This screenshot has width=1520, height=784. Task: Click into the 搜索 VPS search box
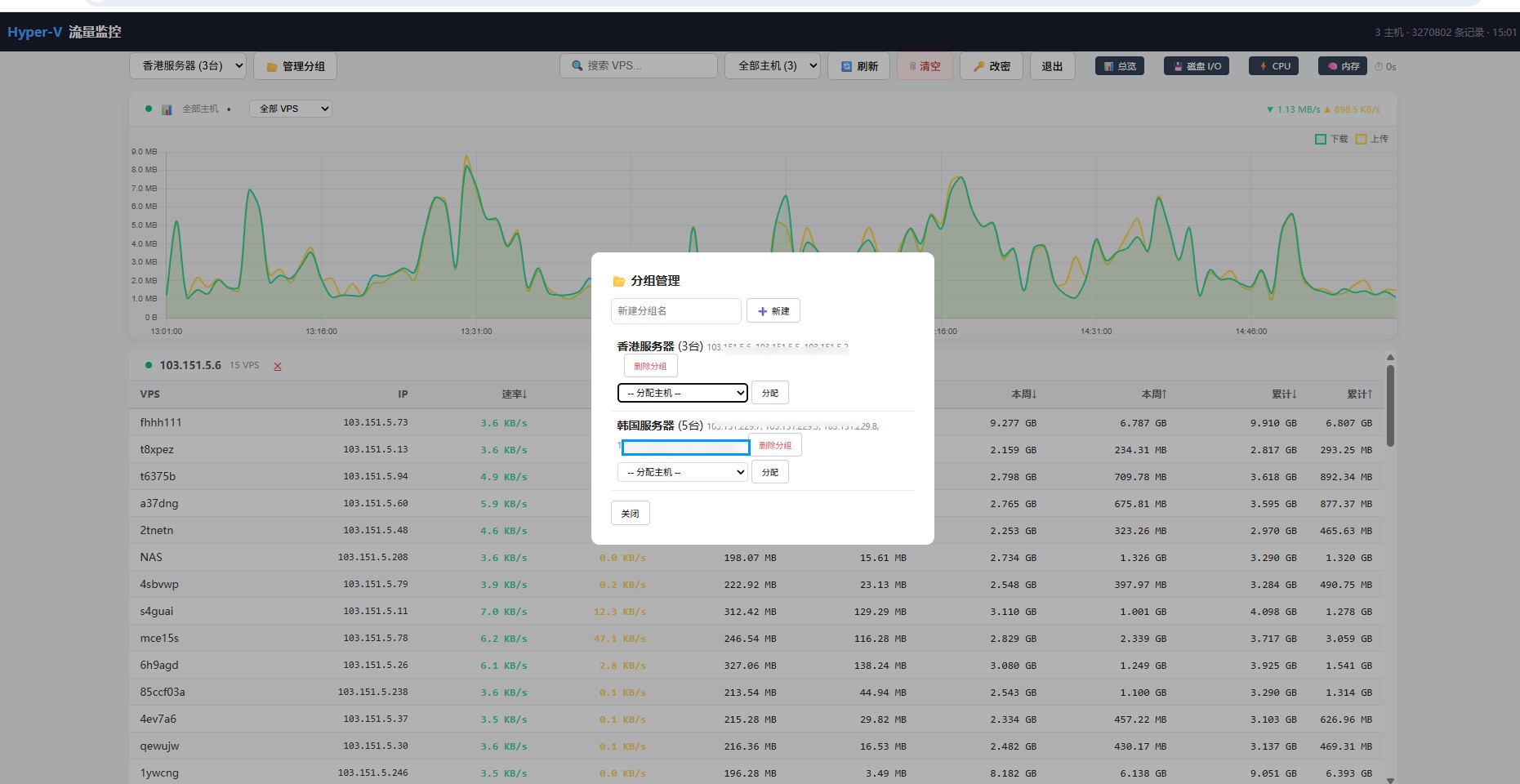tap(638, 65)
